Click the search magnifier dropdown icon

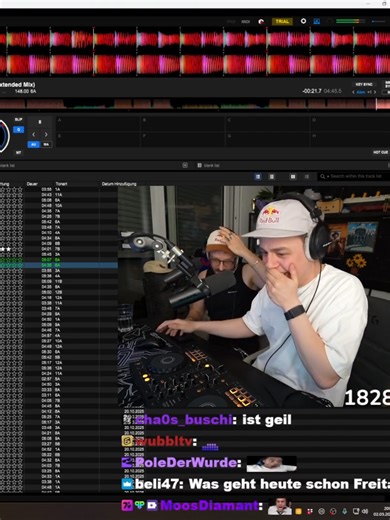pos(323,176)
